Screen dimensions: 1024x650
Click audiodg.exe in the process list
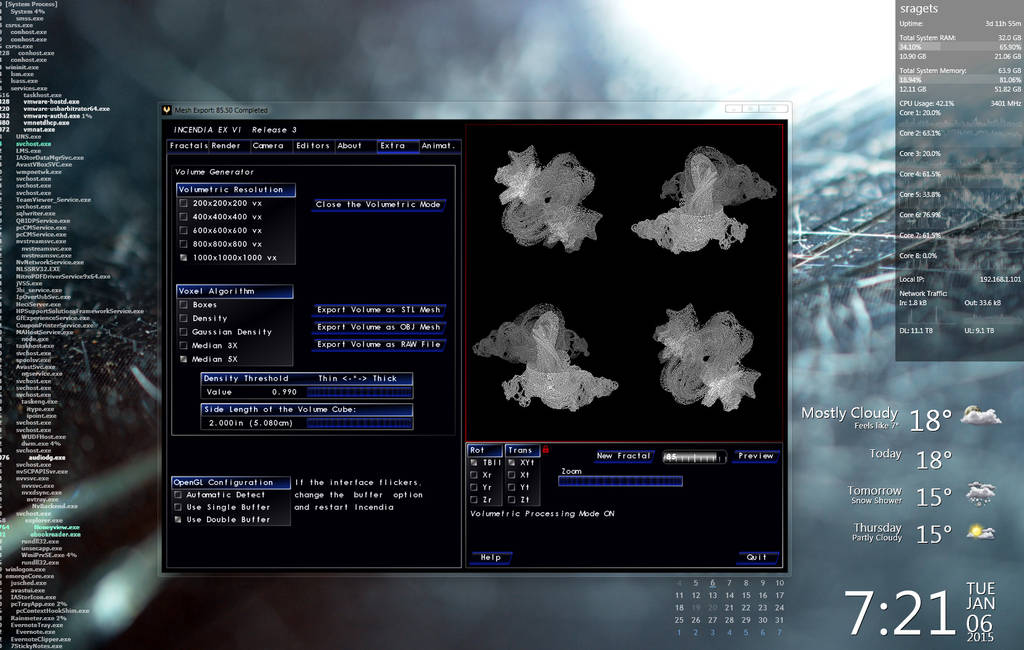(46, 458)
